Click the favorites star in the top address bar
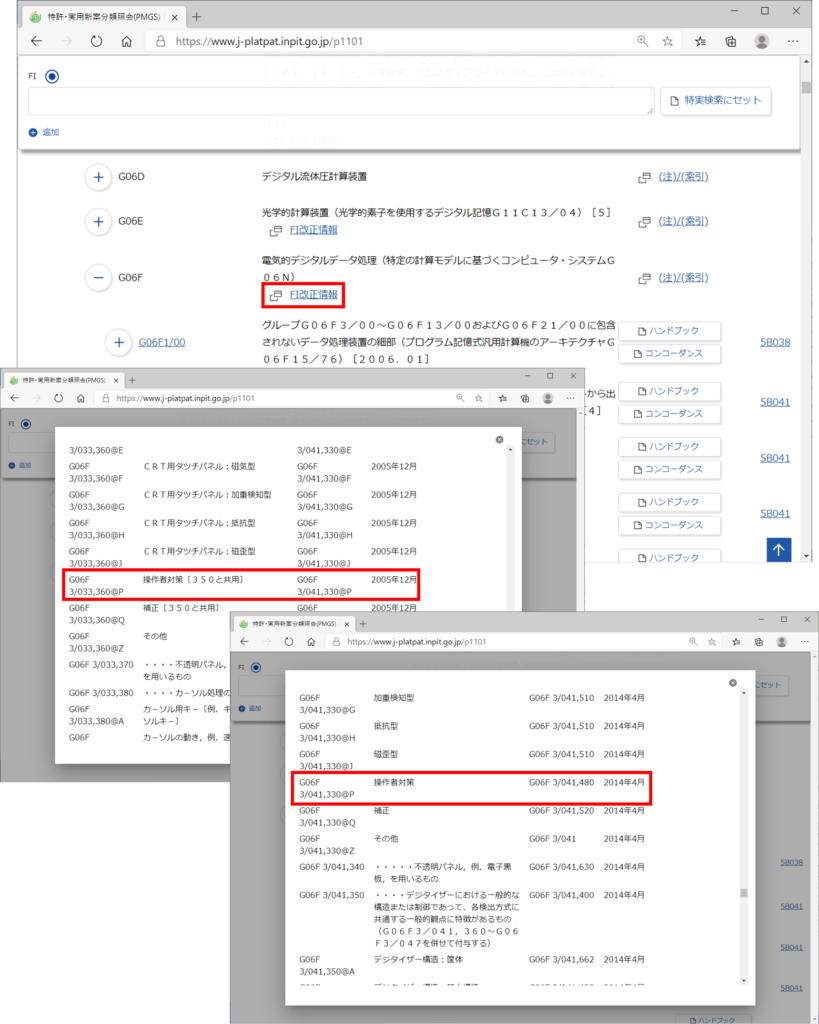 coord(668,41)
